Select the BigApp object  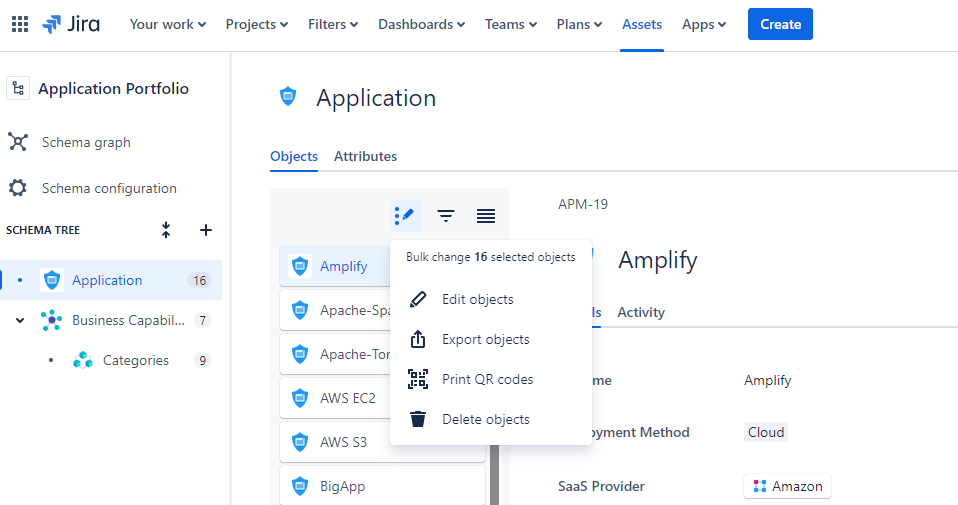[382, 486]
